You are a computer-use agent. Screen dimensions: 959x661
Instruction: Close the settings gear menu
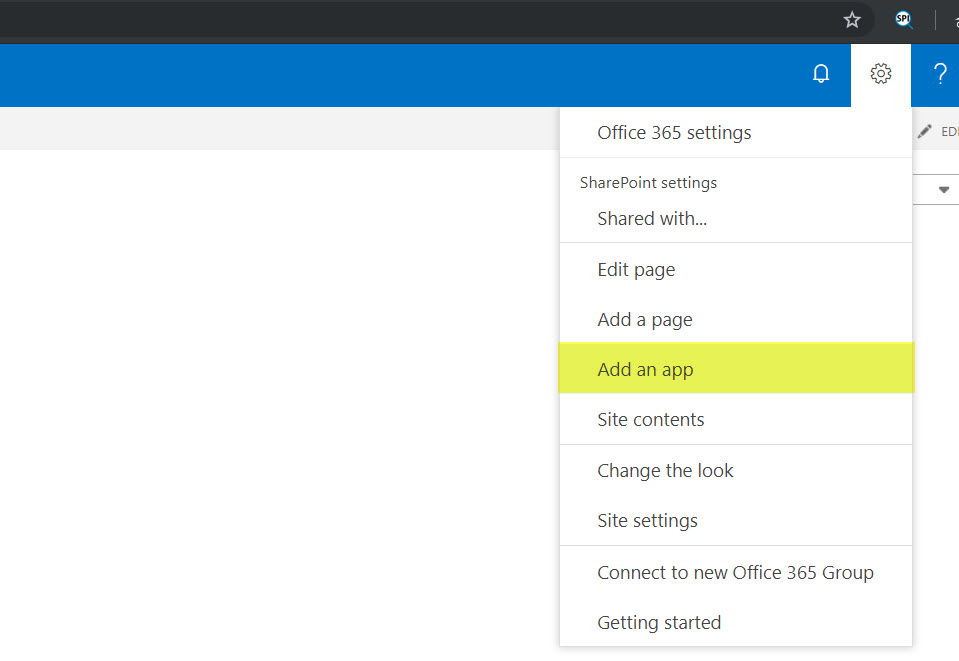click(881, 74)
